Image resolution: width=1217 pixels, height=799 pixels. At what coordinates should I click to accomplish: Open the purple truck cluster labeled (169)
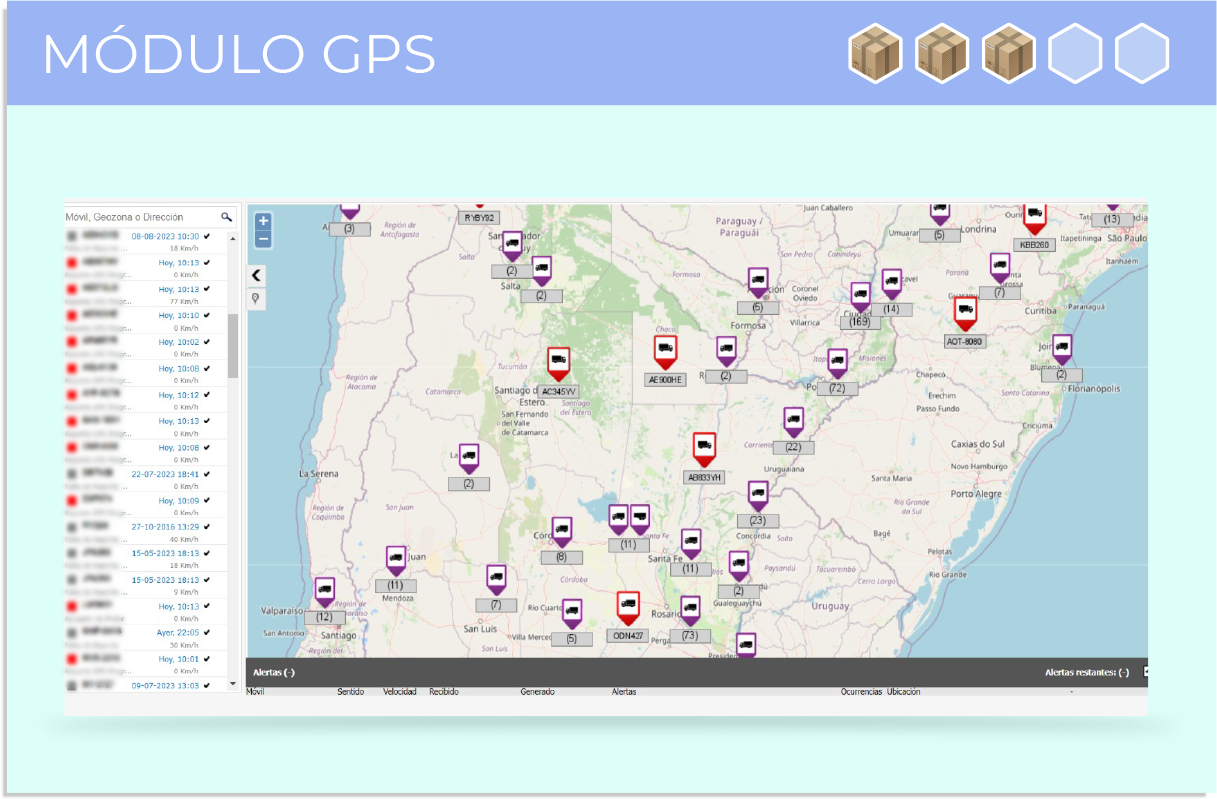[x=860, y=298]
